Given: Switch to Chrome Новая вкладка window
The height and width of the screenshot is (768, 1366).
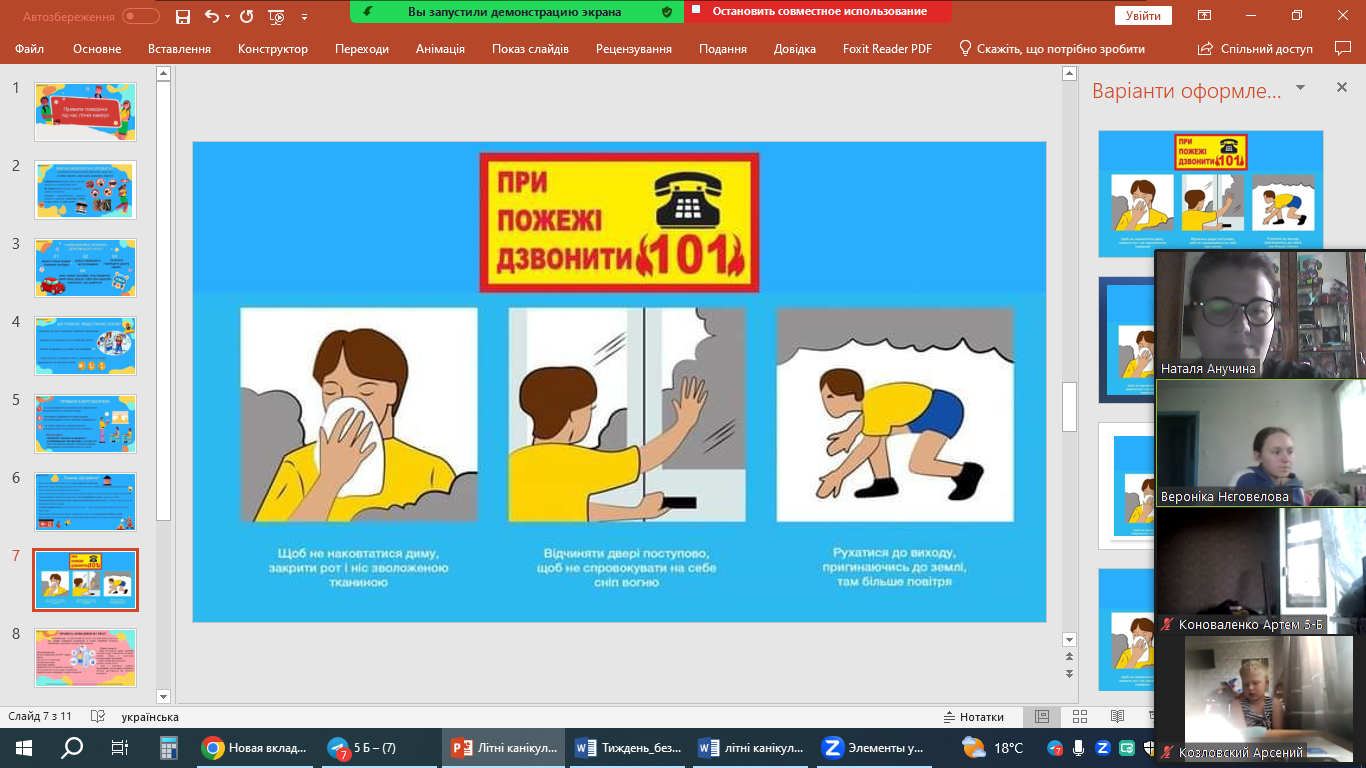Looking at the screenshot, I should (x=254, y=748).
